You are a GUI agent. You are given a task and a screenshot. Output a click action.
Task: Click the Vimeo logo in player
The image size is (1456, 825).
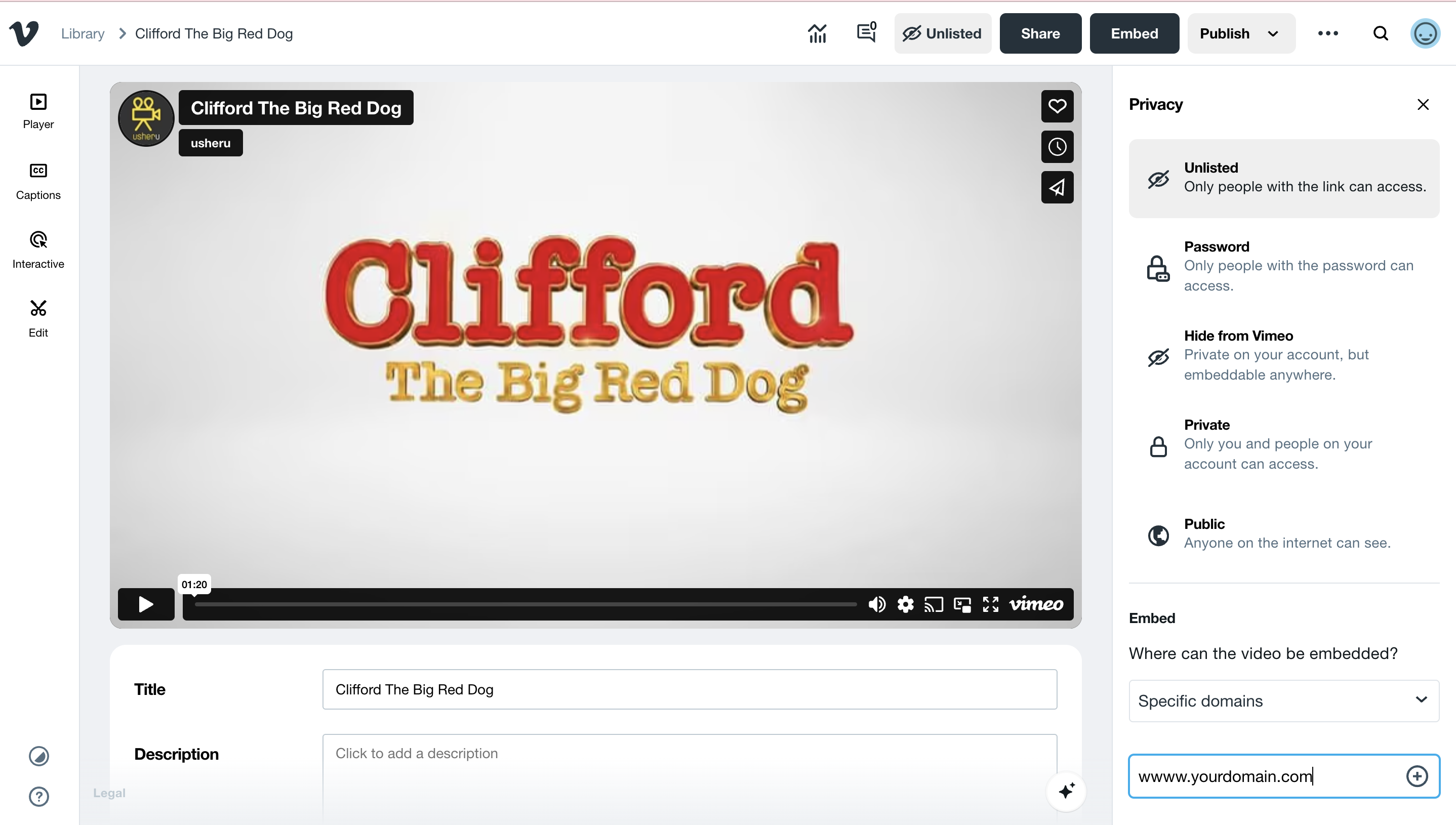(x=1036, y=604)
